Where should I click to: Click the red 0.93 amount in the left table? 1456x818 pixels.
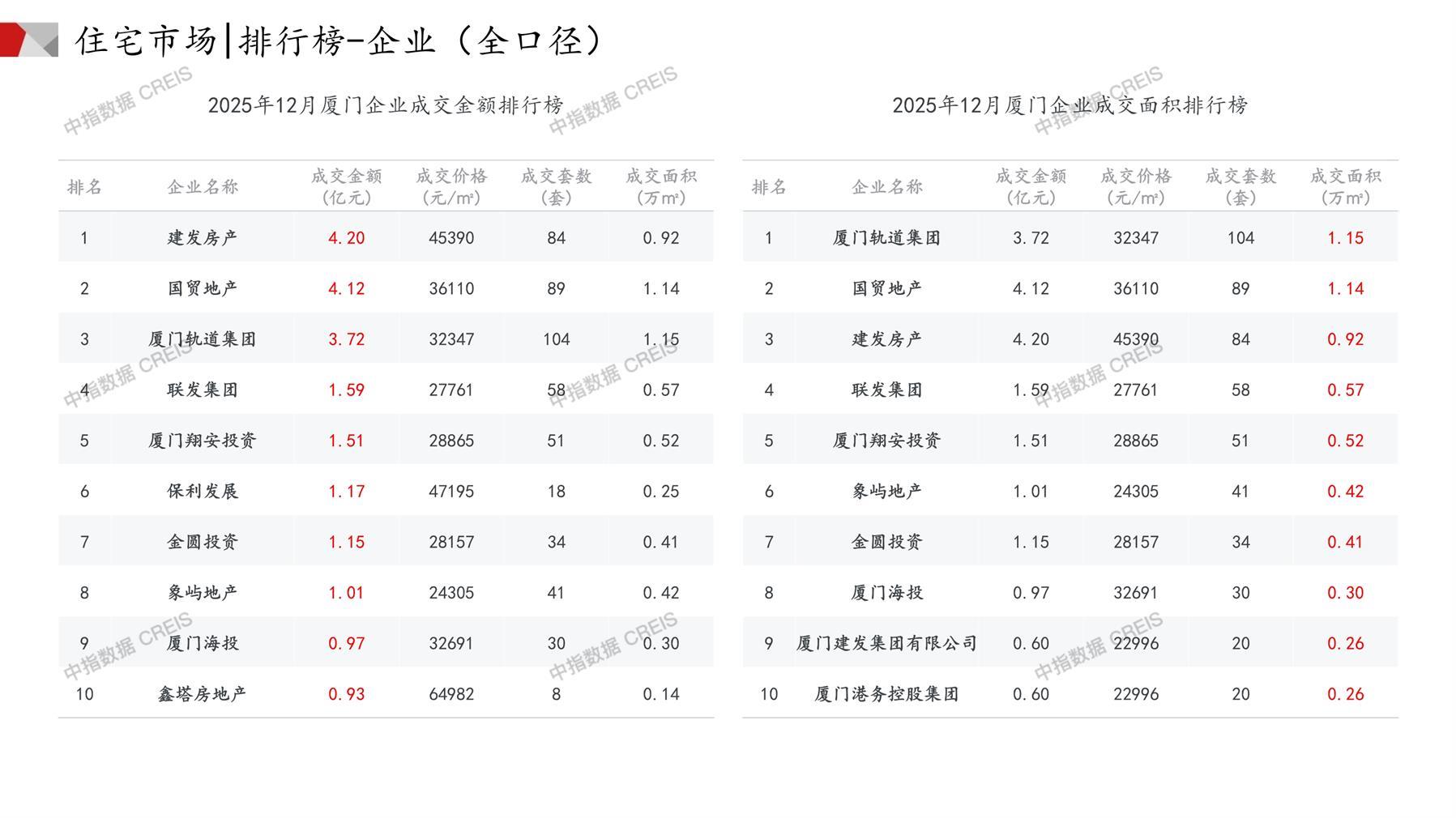click(x=346, y=694)
